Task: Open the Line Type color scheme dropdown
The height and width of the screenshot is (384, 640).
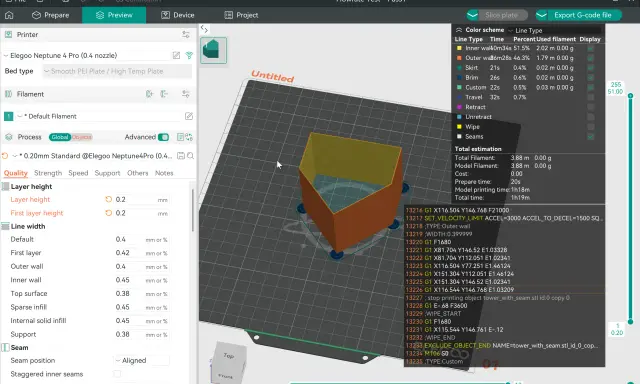Action: (x=554, y=30)
